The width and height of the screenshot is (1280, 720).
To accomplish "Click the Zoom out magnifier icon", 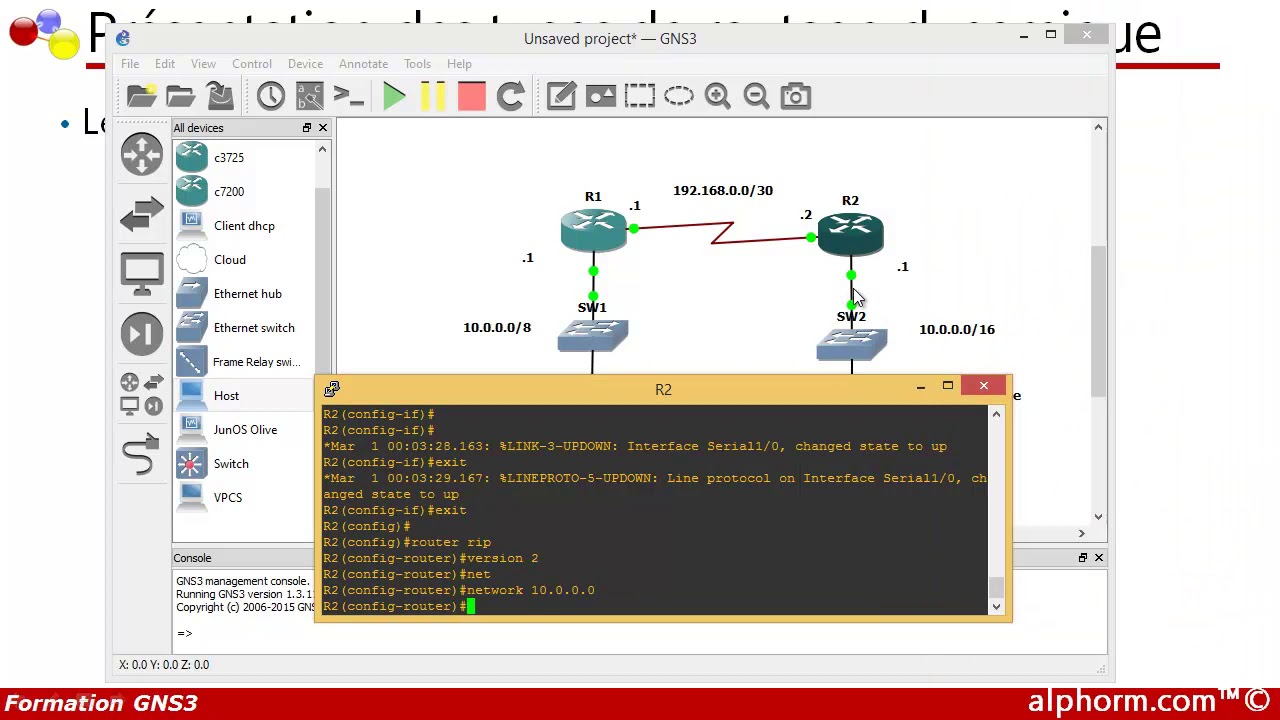I will point(756,96).
